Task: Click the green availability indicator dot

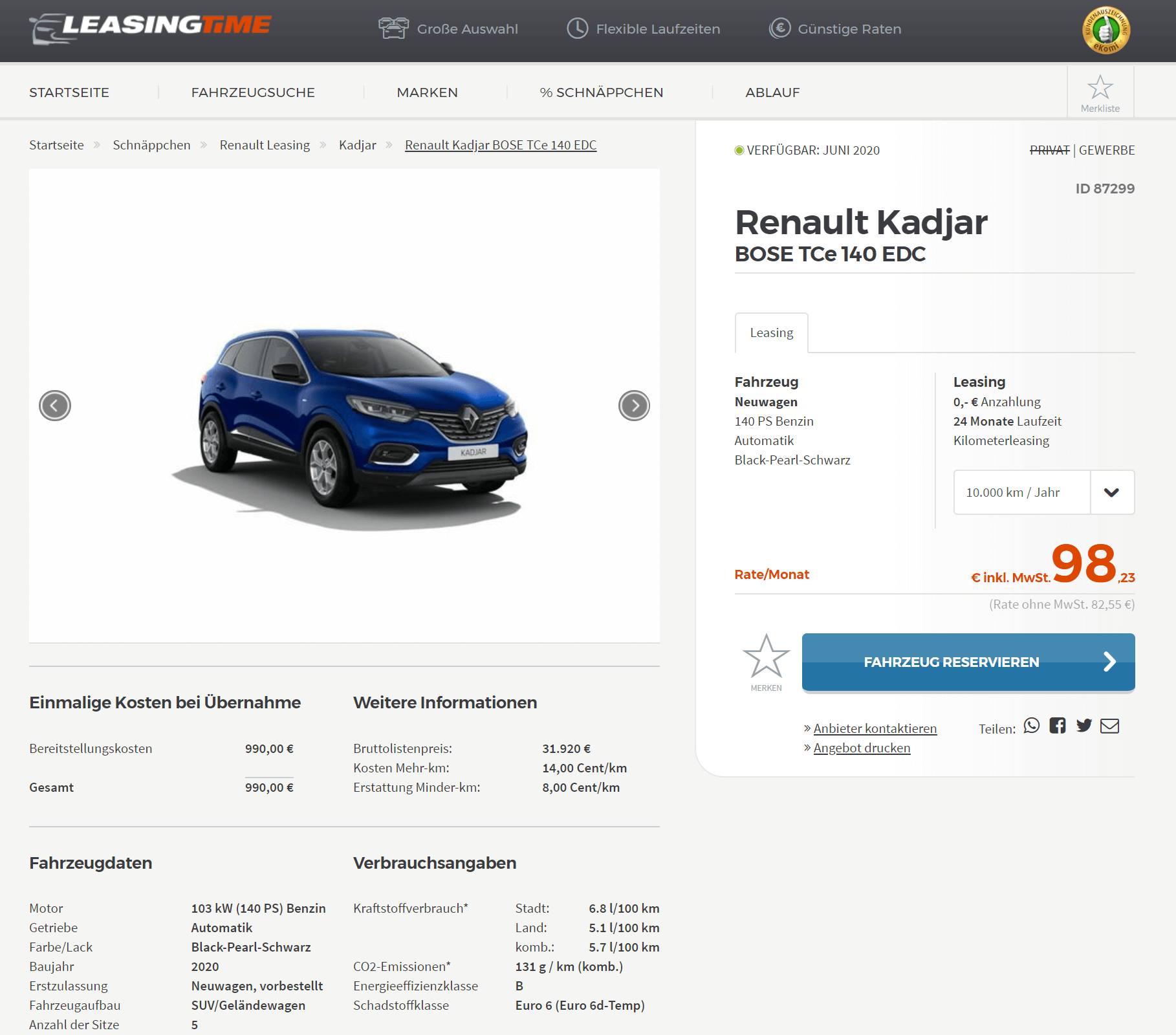Action: pyautogui.click(x=739, y=150)
